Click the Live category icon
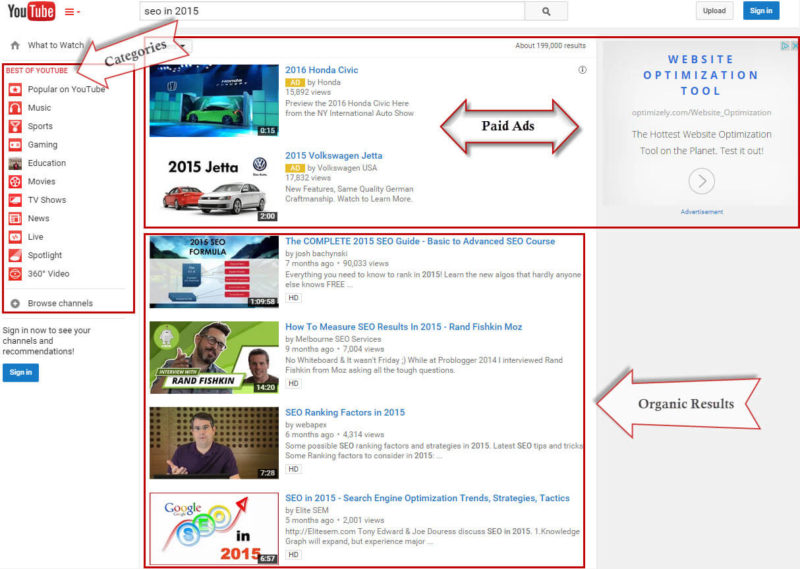This screenshot has width=800, height=569. (x=15, y=237)
